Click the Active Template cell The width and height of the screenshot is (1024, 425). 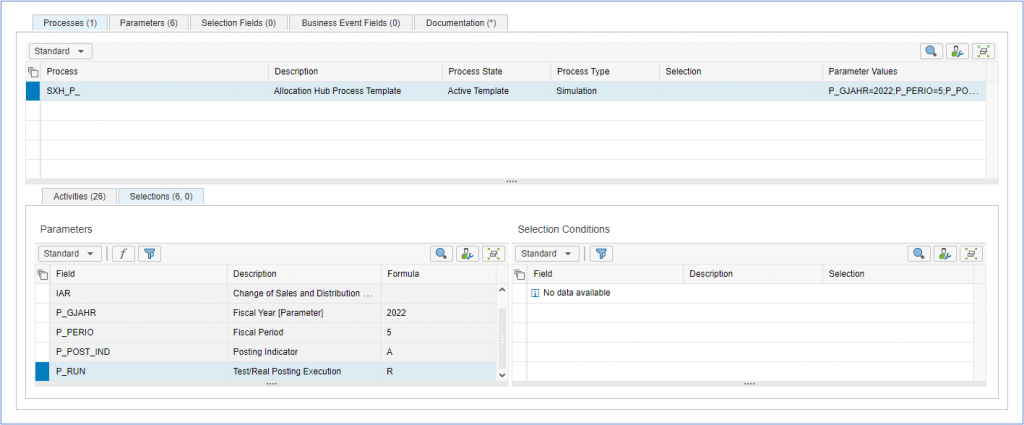click(496, 91)
